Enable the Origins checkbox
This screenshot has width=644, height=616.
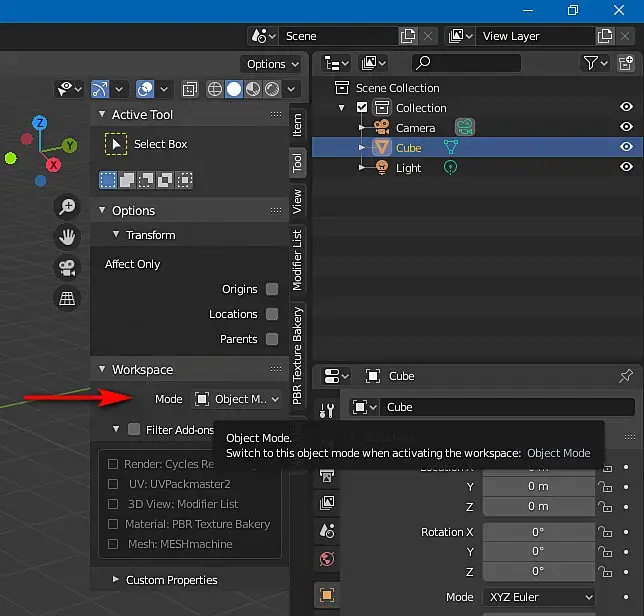(x=271, y=289)
